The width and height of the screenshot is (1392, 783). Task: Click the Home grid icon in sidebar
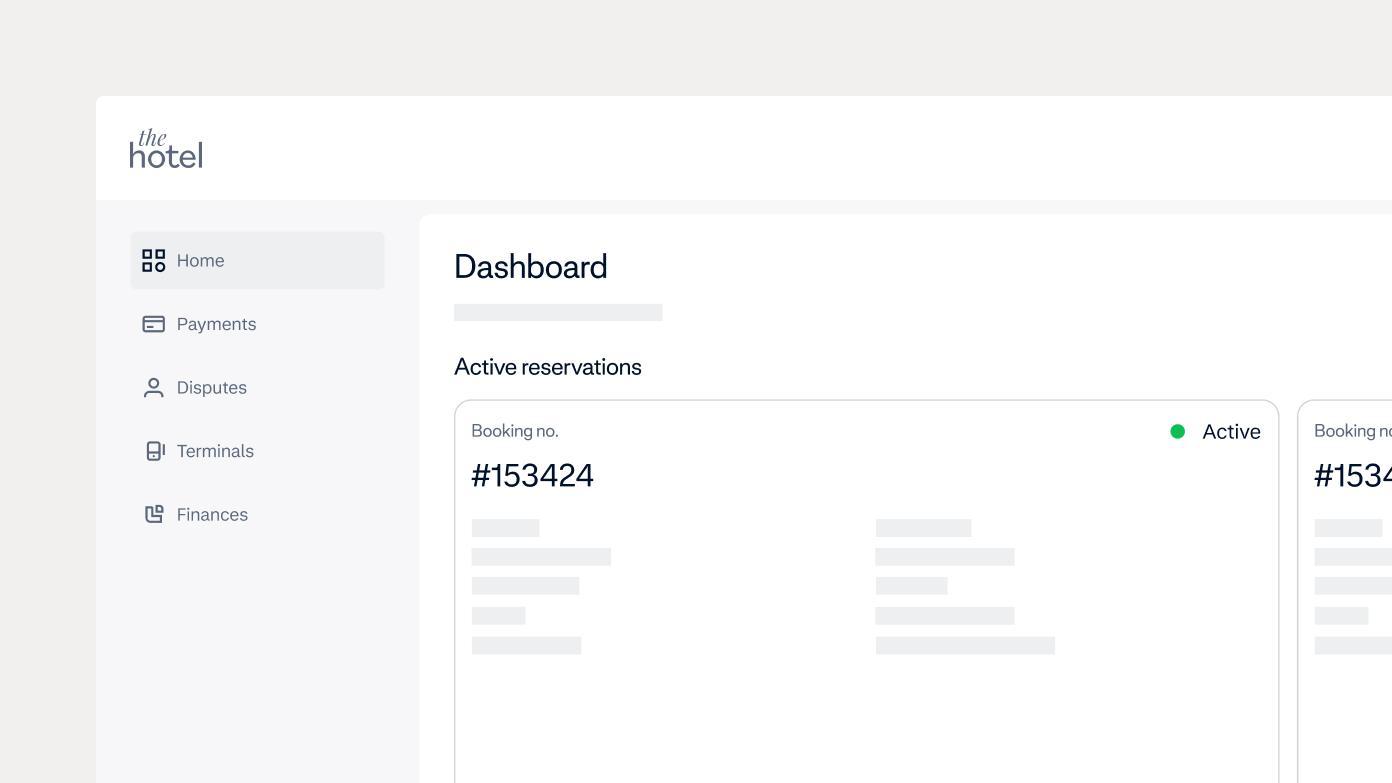(x=153, y=261)
